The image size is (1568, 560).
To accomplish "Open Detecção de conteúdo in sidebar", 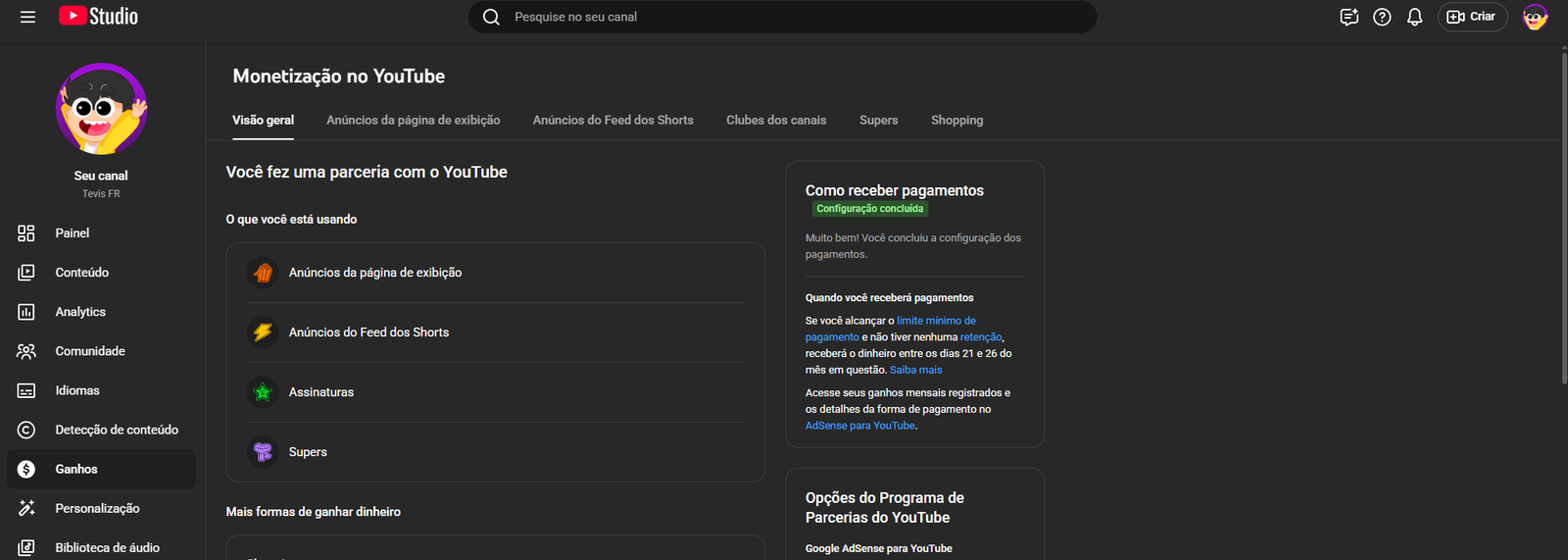I will (x=117, y=430).
